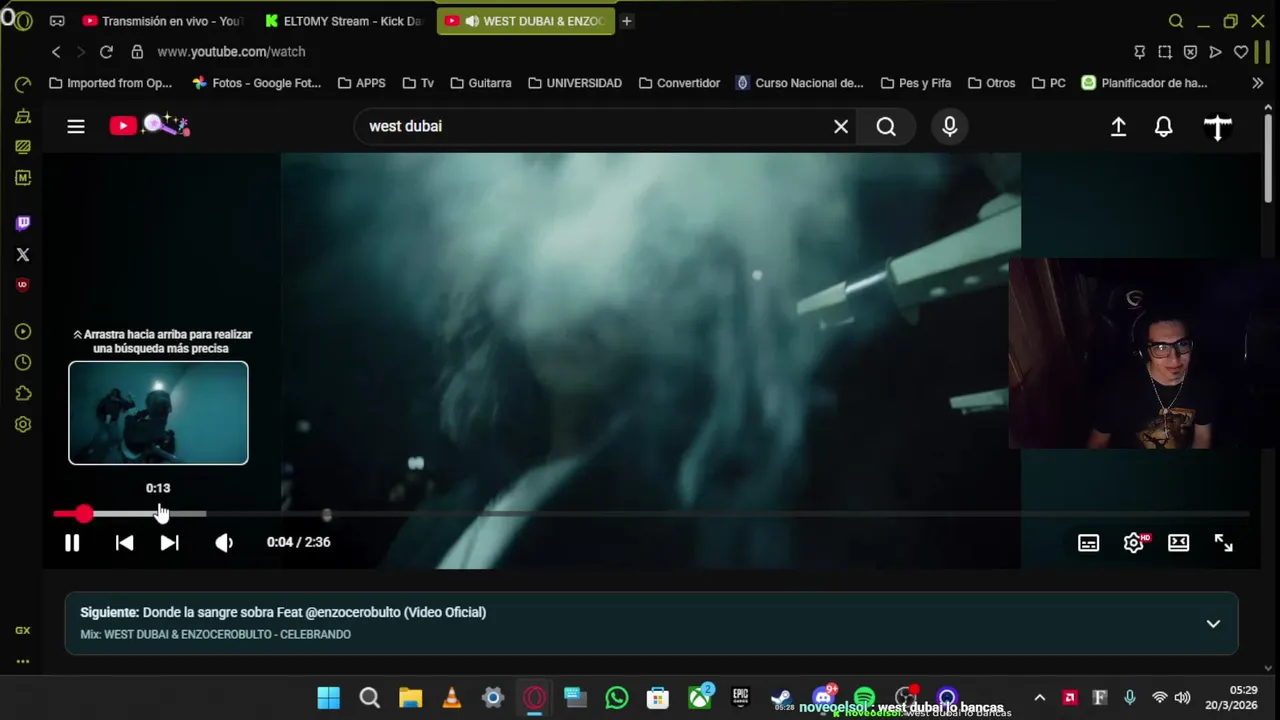Open the video player settings gear
This screenshot has width=1280, height=720.
[x=1134, y=542]
